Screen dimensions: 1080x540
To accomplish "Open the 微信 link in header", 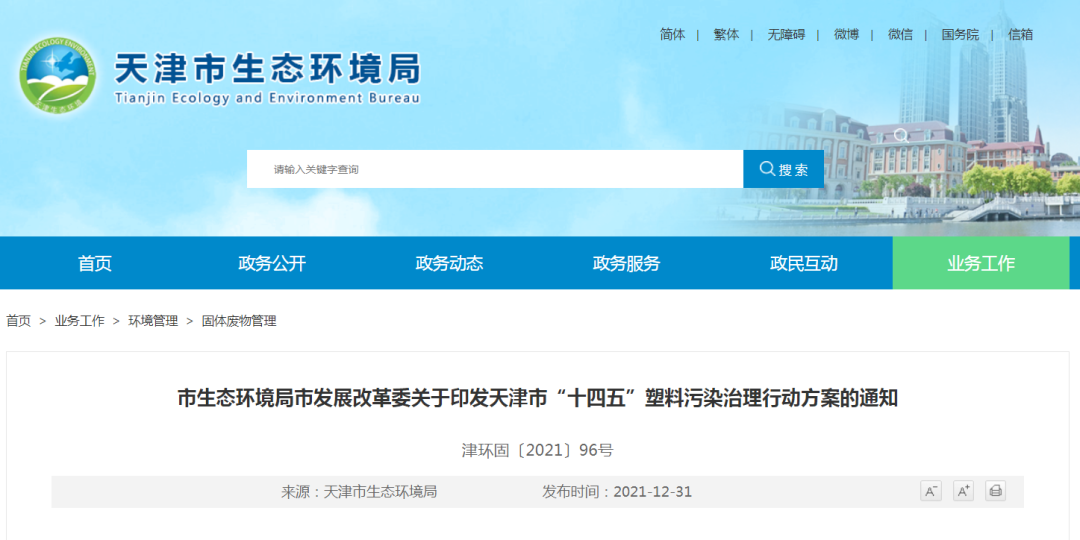I will pos(900,34).
